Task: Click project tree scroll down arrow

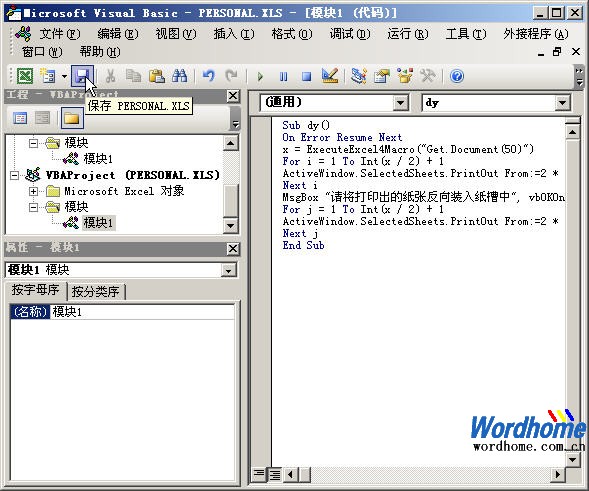Action: pos(230,226)
